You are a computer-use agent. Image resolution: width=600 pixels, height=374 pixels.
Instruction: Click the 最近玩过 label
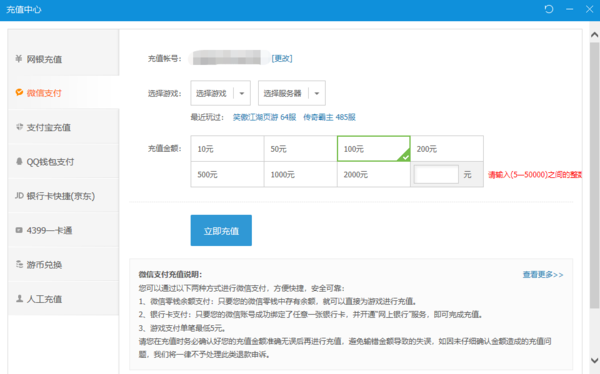(x=207, y=117)
